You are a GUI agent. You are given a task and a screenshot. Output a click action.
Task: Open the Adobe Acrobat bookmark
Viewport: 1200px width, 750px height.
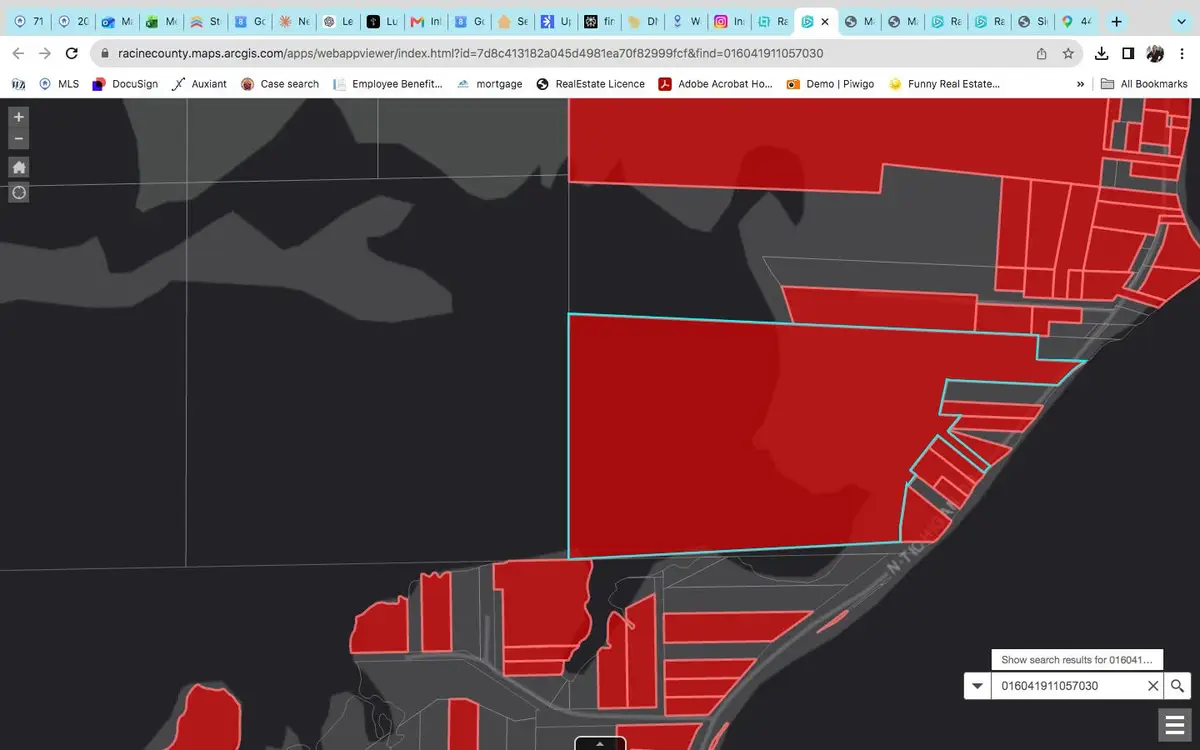[x=715, y=84]
